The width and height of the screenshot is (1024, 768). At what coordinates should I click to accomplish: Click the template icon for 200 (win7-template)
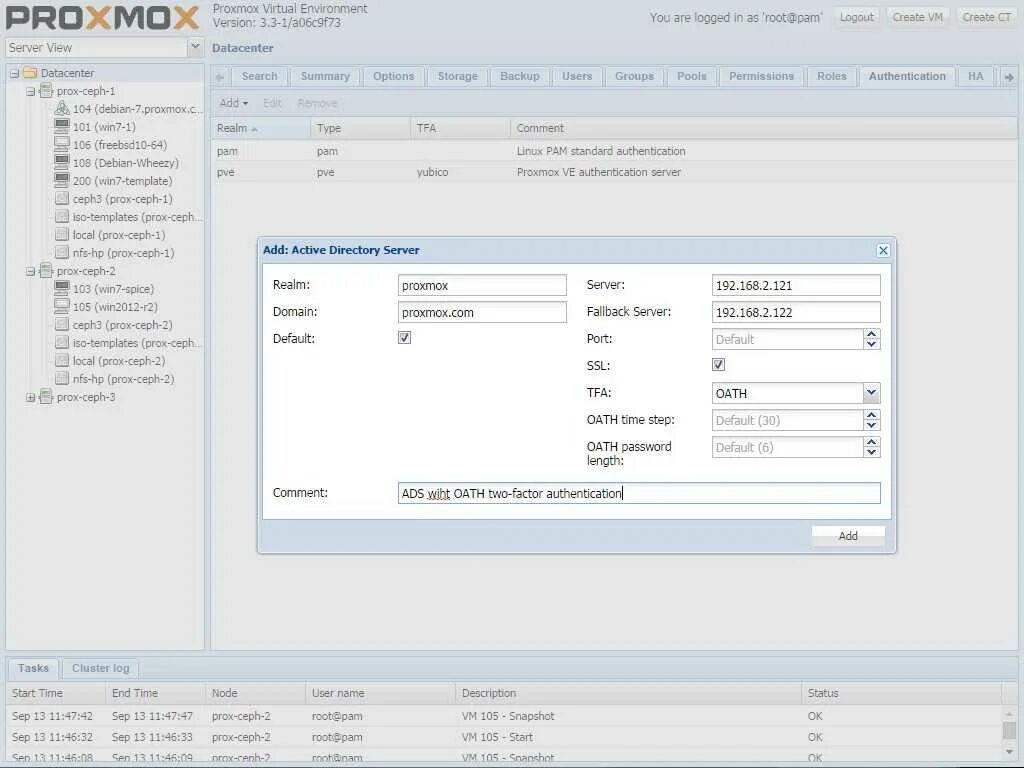click(62, 180)
